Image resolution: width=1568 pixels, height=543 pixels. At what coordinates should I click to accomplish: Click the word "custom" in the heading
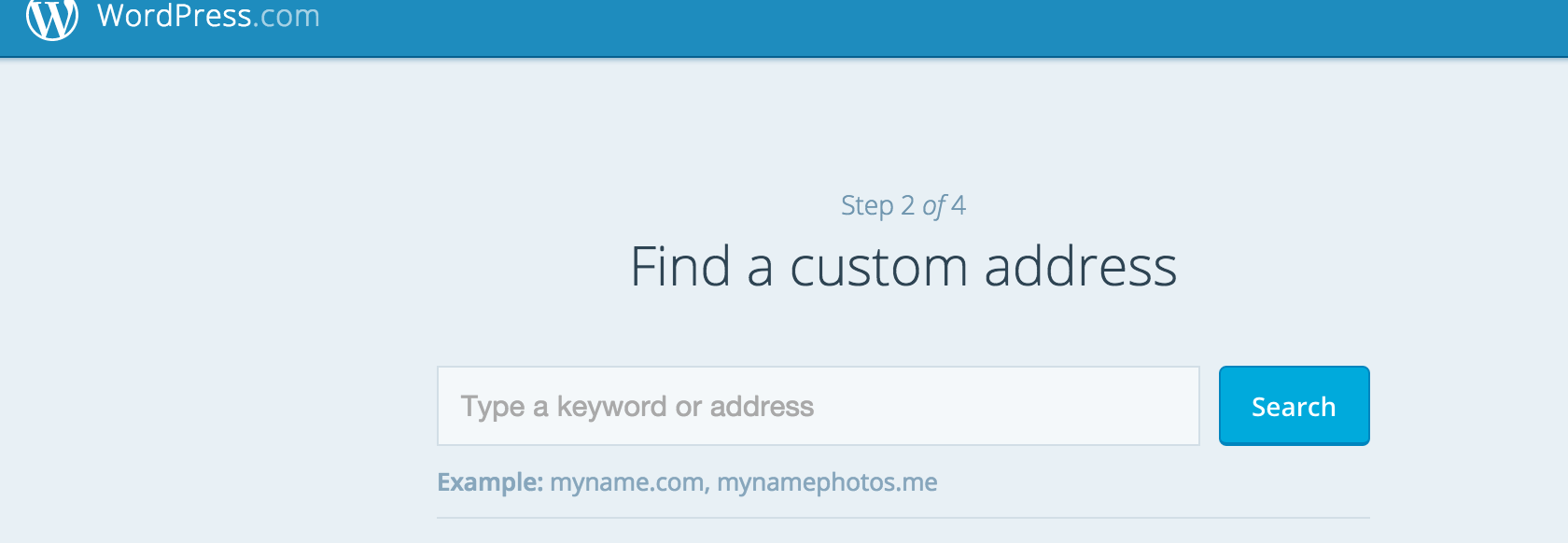tap(878, 268)
